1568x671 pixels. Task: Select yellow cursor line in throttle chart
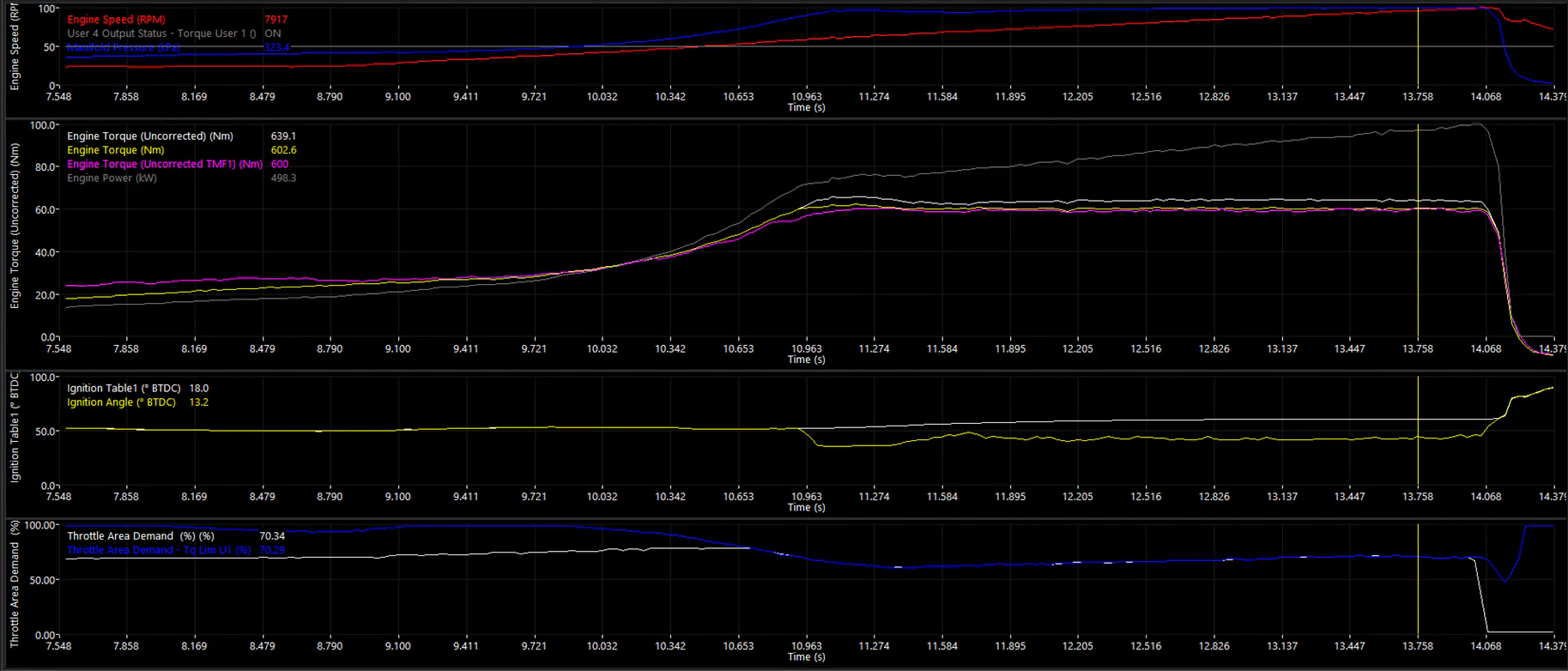tap(1418, 579)
